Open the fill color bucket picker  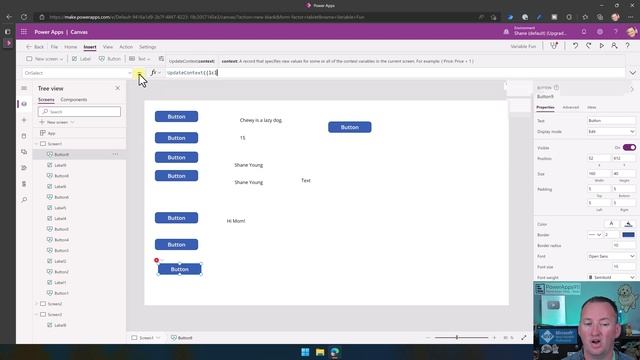(629, 224)
